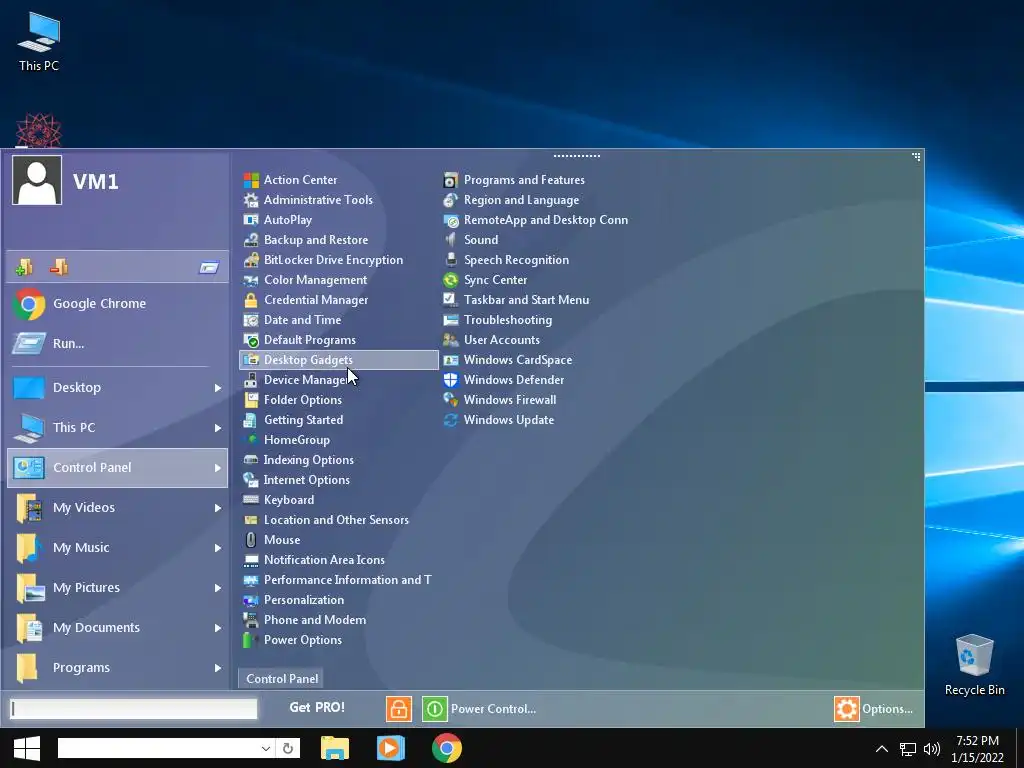This screenshot has width=1024, height=768.
Task: Click the Control Panel label button
Action: (281, 679)
